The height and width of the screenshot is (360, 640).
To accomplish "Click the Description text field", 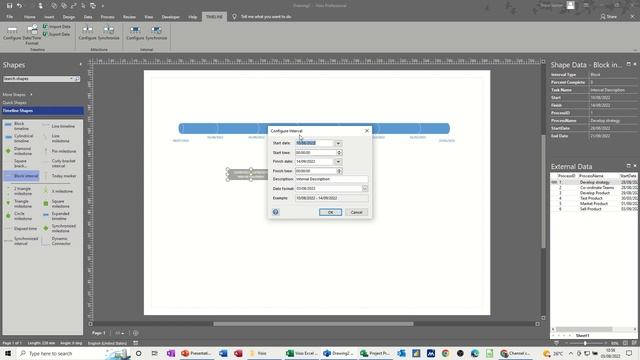I will coord(331,179).
